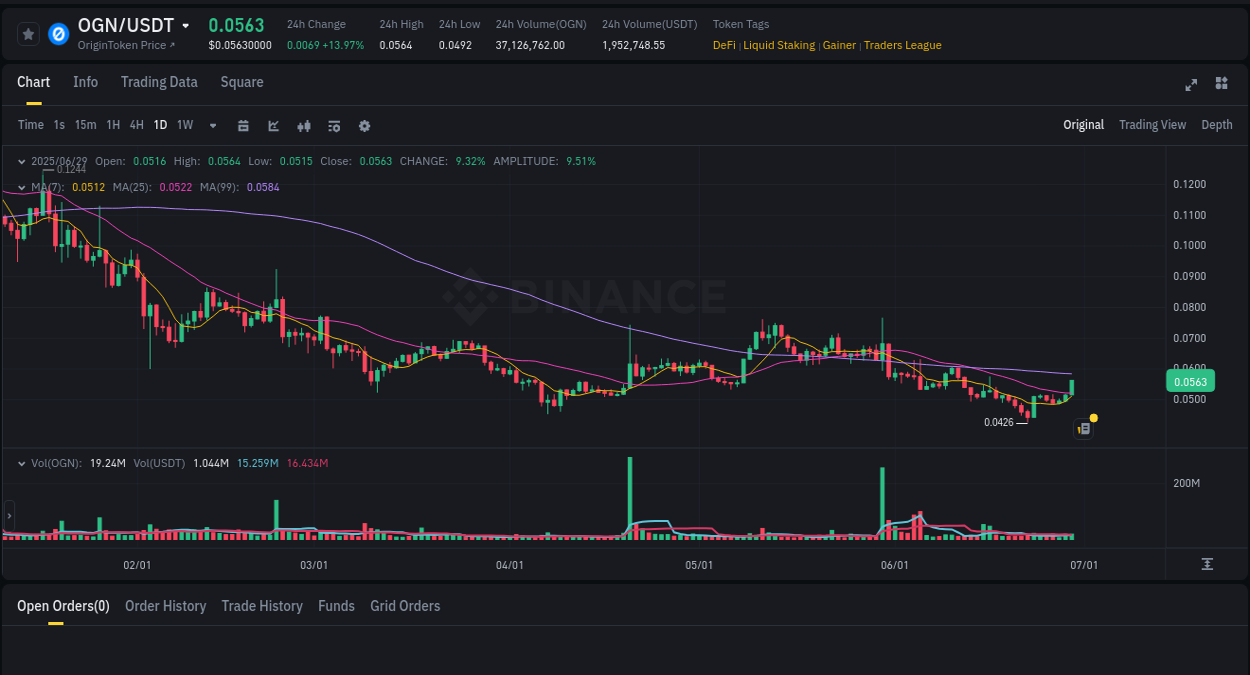This screenshot has width=1250, height=675.
Task: Open the chart display options icon
Action: [x=333, y=125]
